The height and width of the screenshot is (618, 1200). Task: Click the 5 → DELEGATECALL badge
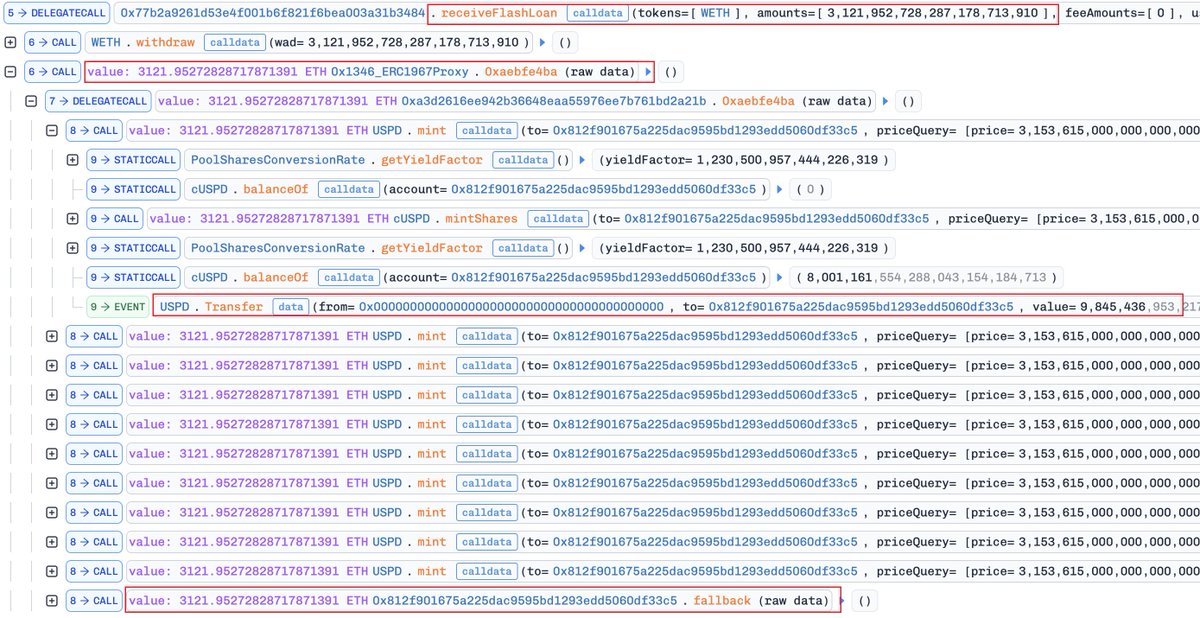point(57,13)
